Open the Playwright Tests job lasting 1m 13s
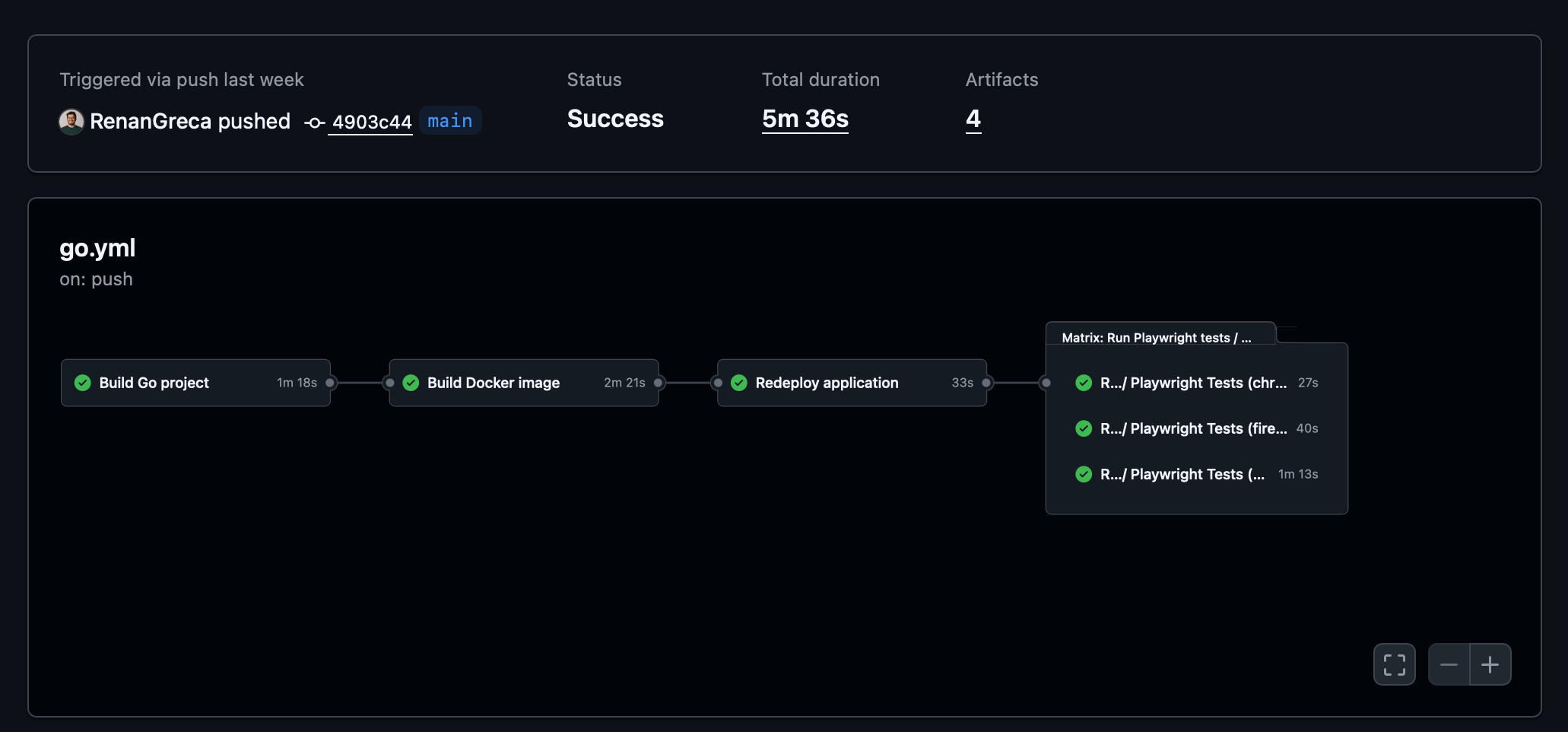 [x=1182, y=474]
